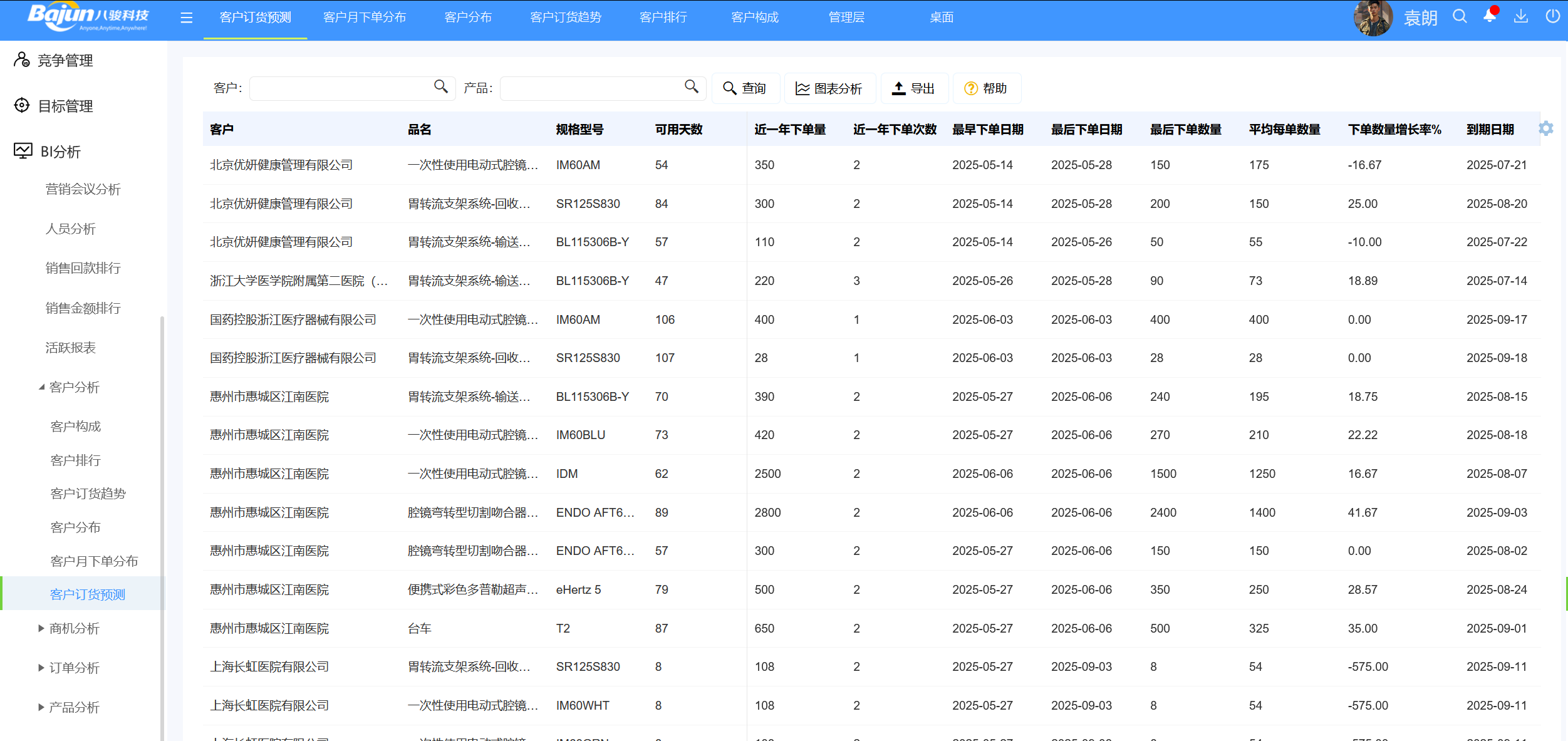Open the 客户排行 top tab

click(663, 18)
